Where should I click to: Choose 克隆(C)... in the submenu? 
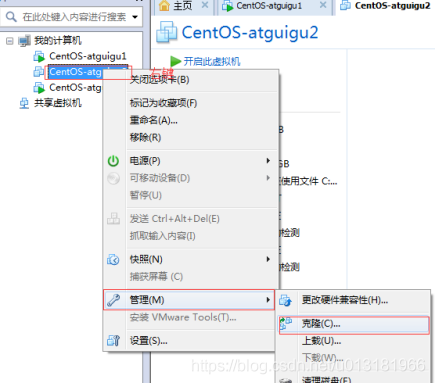(x=354, y=324)
